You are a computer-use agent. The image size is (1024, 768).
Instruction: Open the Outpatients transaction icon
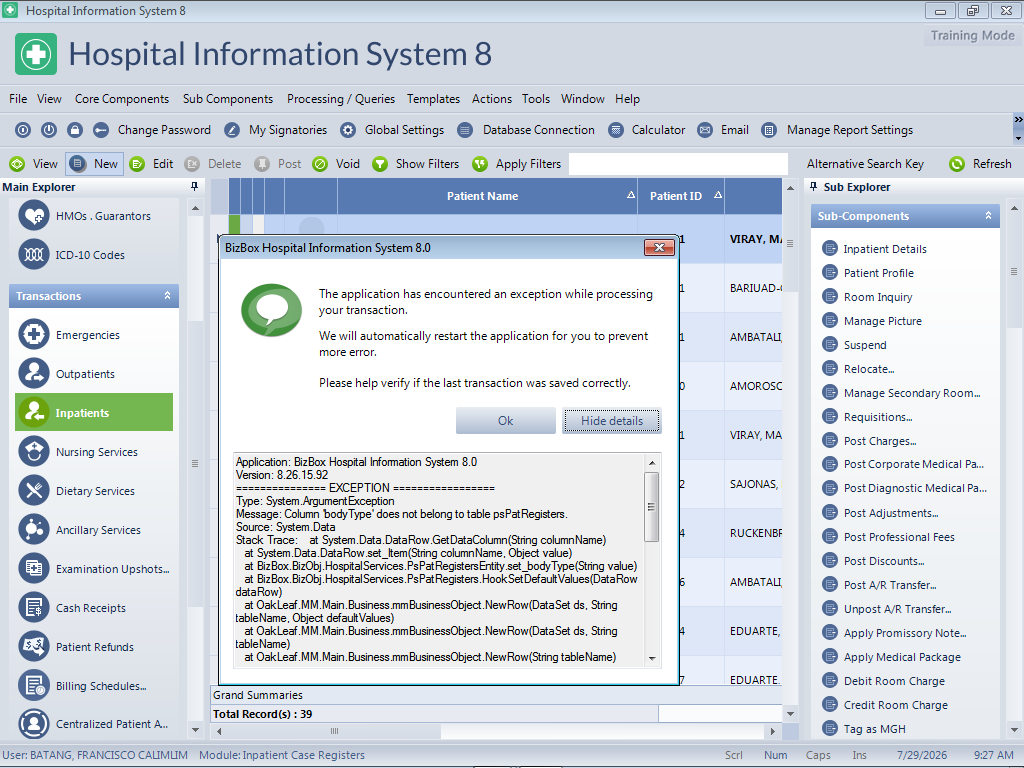34,374
